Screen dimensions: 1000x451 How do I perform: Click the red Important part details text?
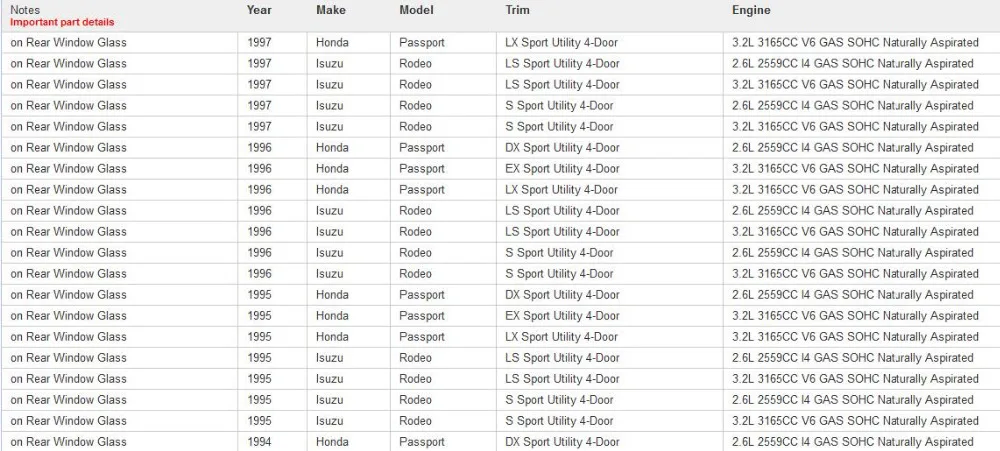coord(62,22)
